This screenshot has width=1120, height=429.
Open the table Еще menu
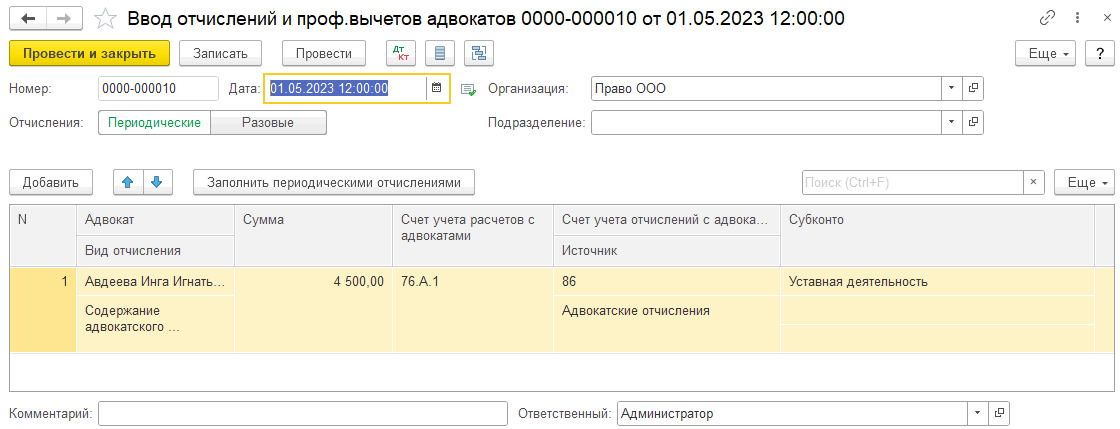pos(1083,182)
